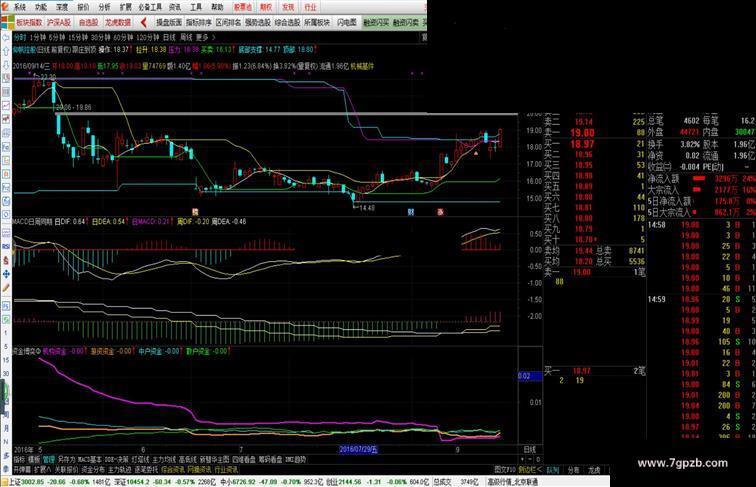Click the left arrow sidebar icon
This screenshot has width=756, height=487.
click(x=6, y=38)
